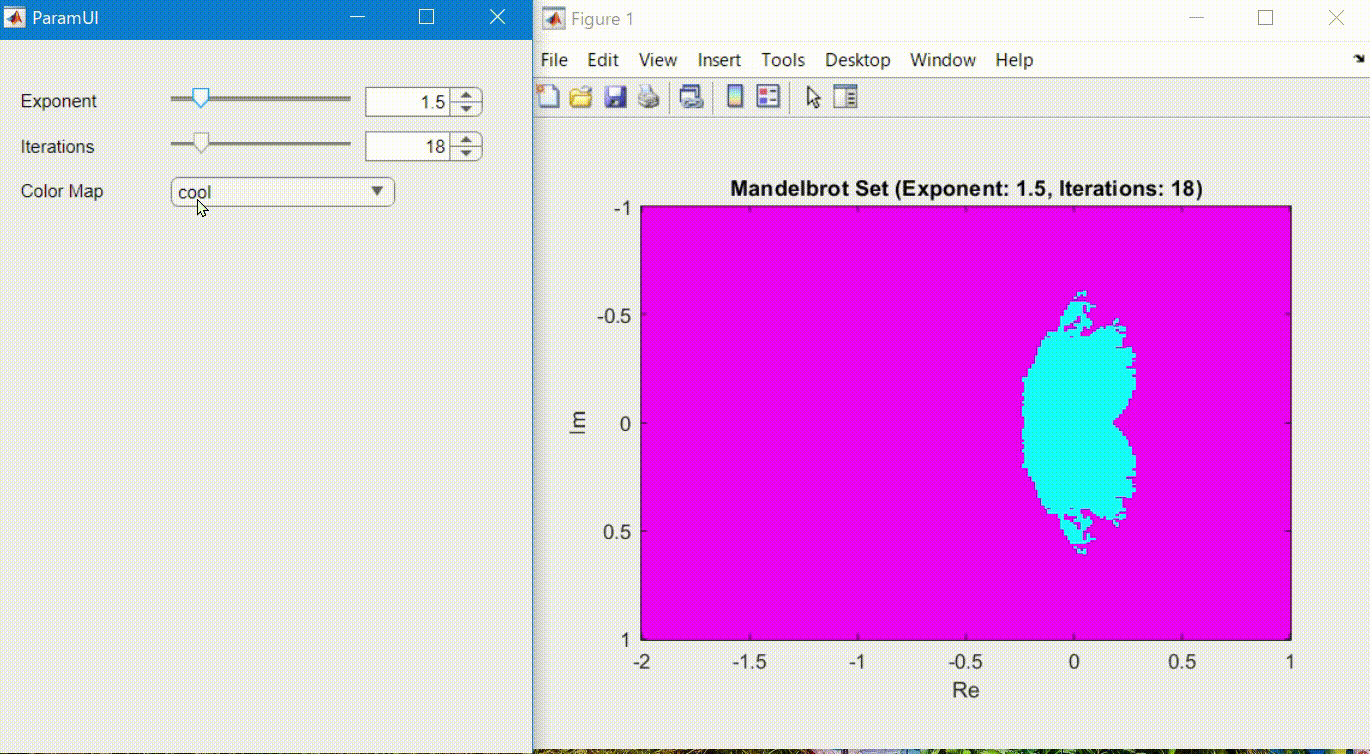1370x754 pixels.
Task: Insert a legend using the toolbar icon
Action: tap(768, 96)
